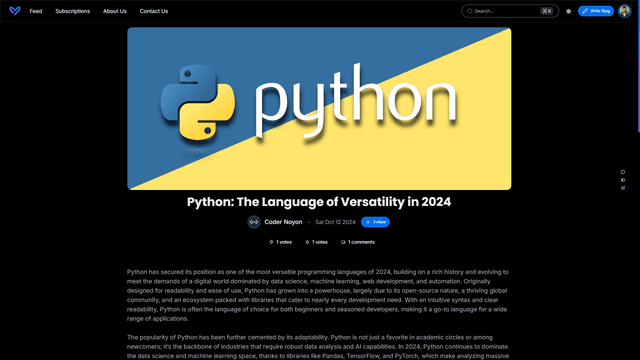Click the middle half-circle icon in floating sidebar

click(x=623, y=180)
